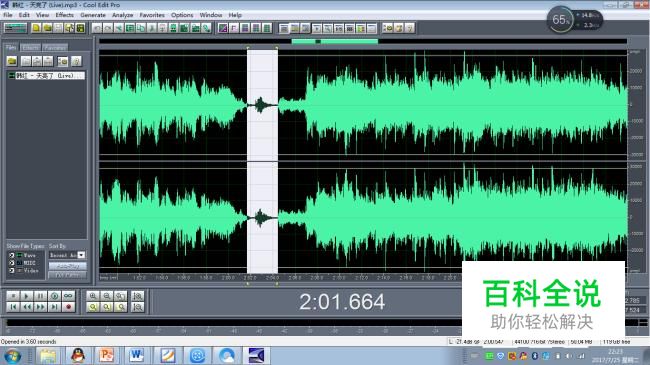Open the Sort By dropdown
650x365 pixels.
(x=67, y=255)
